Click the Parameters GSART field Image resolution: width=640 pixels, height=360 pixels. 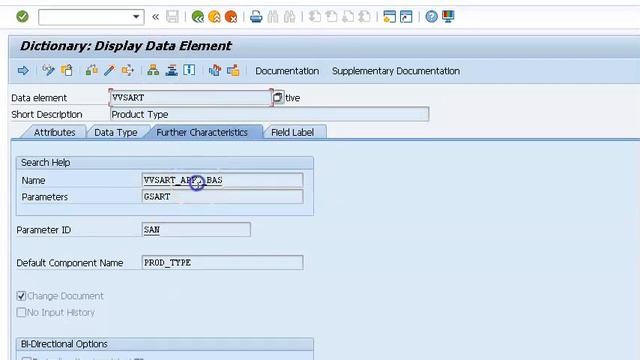(222, 197)
